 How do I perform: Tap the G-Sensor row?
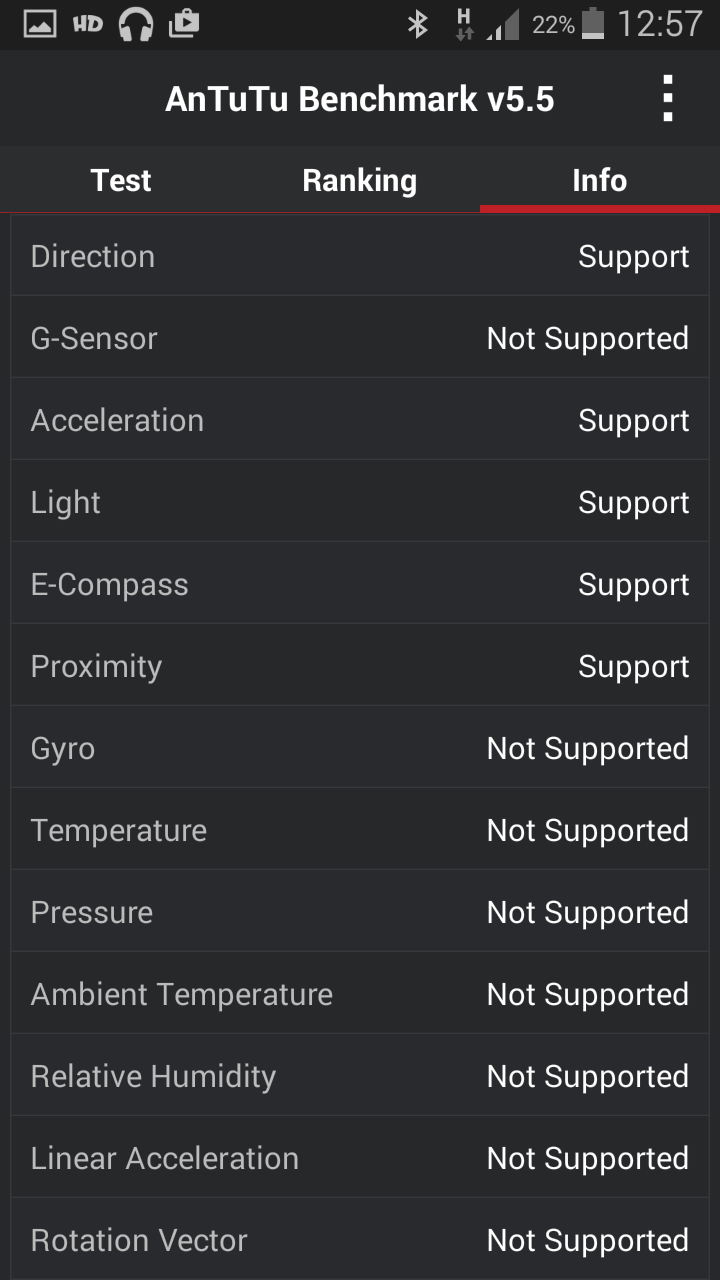pyautogui.click(x=360, y=338)
